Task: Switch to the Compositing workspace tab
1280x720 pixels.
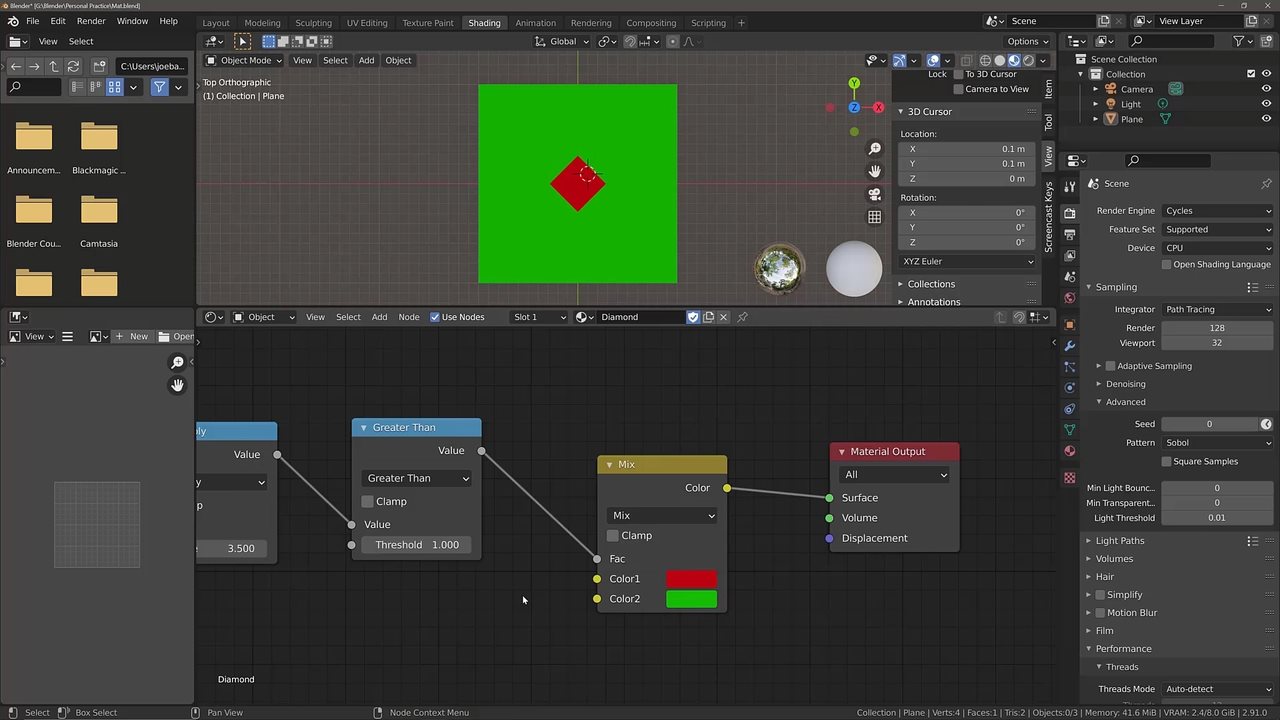Action: [x=651, y=22]
